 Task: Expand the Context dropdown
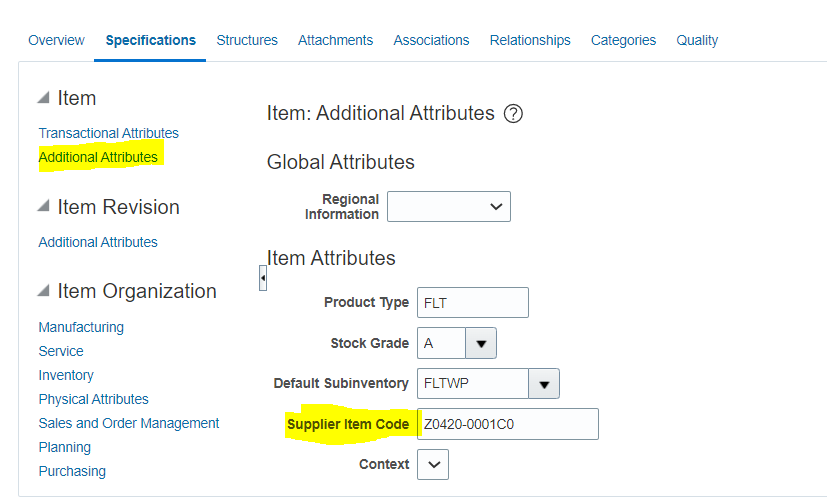tap(433, 465)
